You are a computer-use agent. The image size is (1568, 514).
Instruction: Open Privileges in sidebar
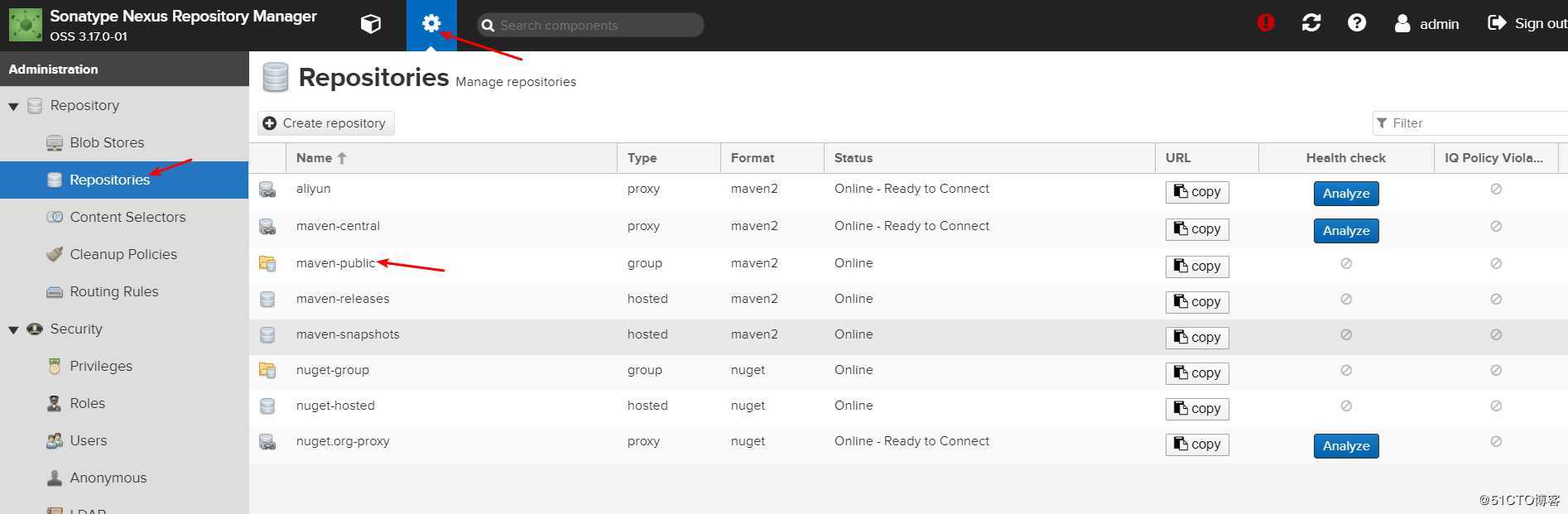point(101,366)
